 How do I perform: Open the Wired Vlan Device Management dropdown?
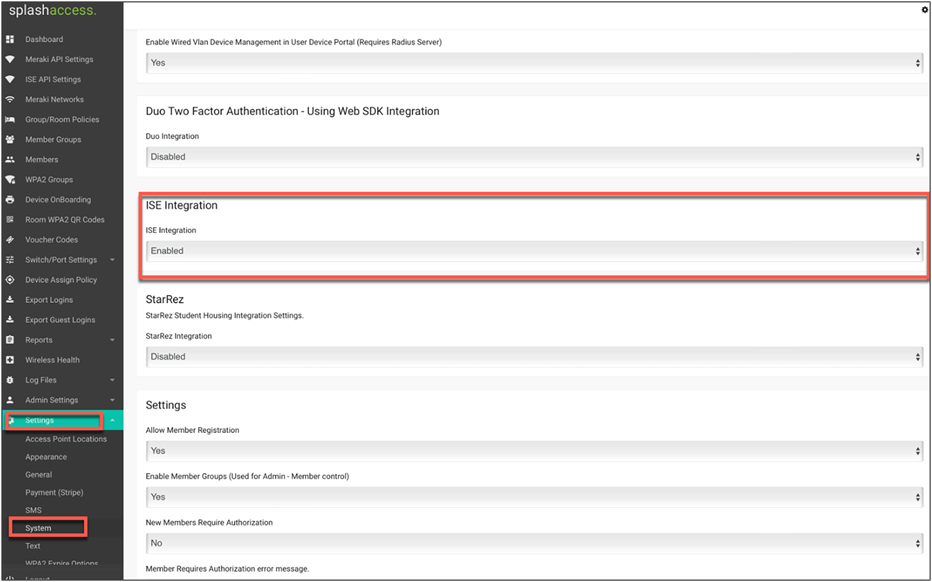[534, 63]
